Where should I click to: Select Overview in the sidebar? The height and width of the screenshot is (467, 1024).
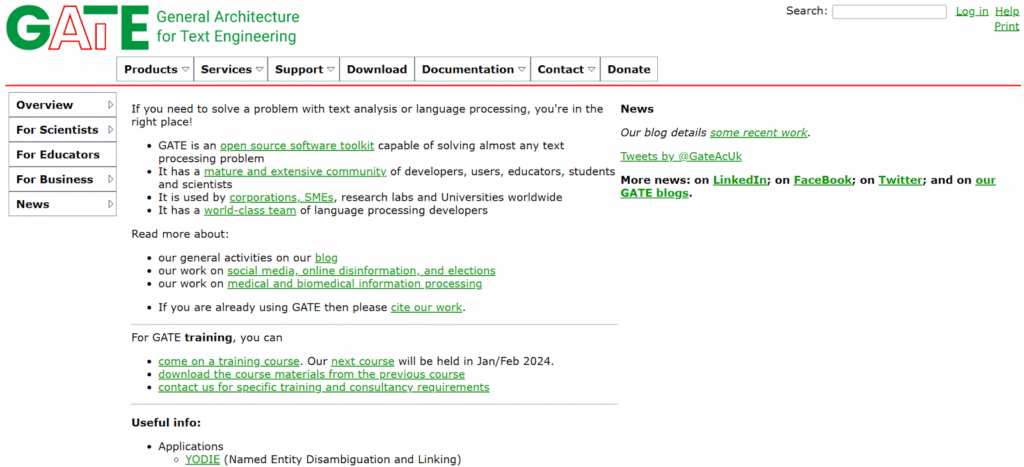click(x=62, y=105)
